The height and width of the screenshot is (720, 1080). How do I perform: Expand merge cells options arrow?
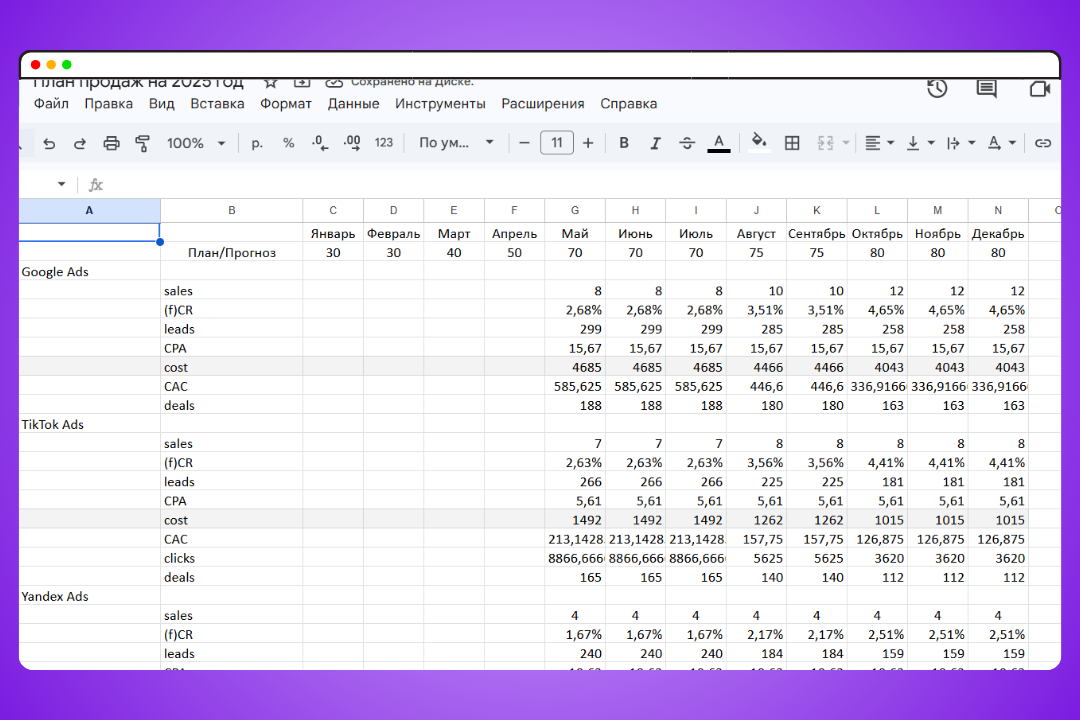point(846,143)
